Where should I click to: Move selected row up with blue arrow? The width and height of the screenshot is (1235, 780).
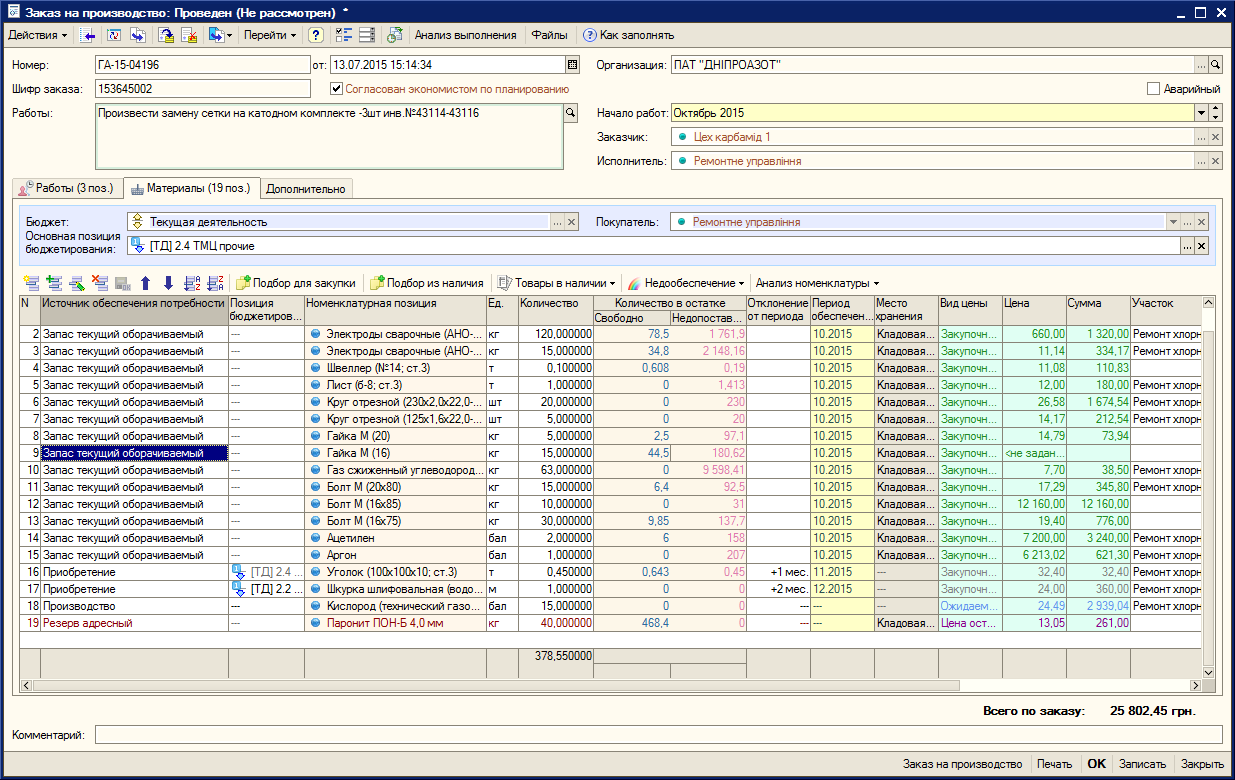[146, 283]
